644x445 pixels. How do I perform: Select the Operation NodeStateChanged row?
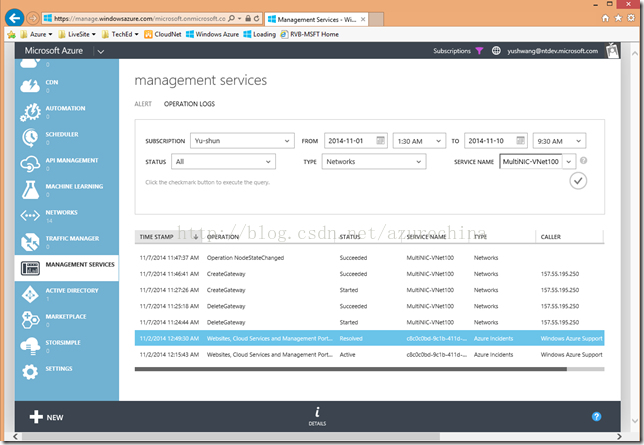coord(370,258)
